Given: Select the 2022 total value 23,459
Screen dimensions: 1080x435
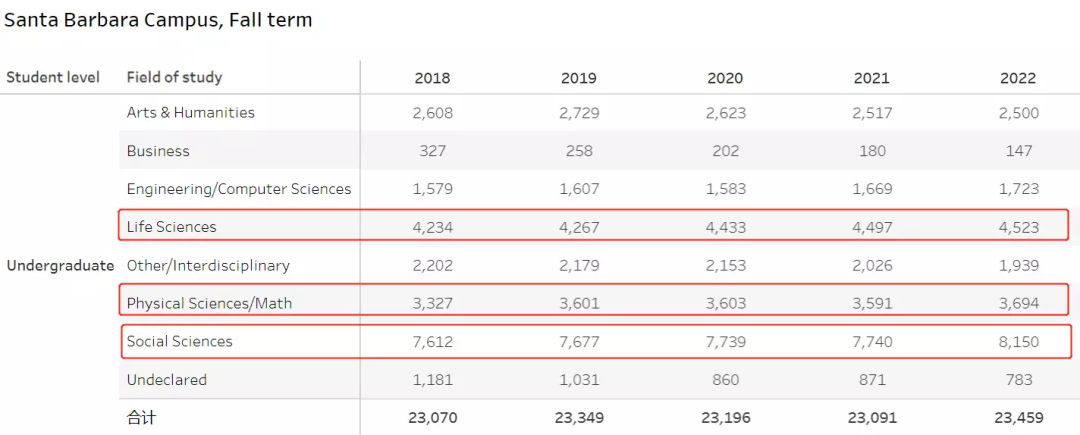Looking at the screenshot, I should (1018, 417).
